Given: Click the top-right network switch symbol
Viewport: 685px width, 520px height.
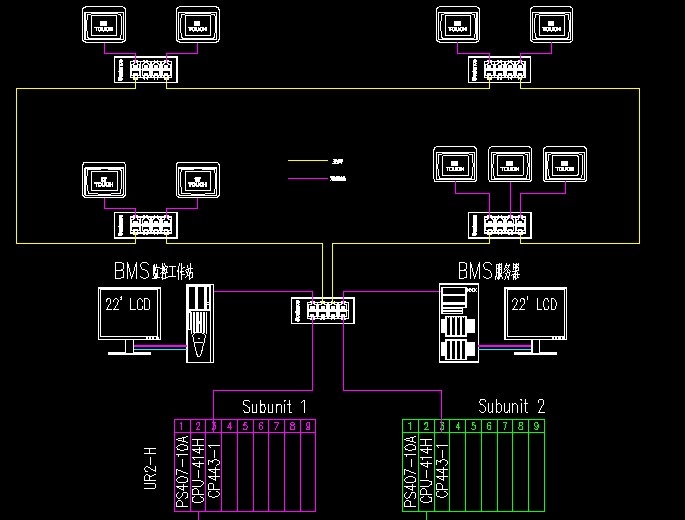Looking at the screenshot, I should click(500, 69).
